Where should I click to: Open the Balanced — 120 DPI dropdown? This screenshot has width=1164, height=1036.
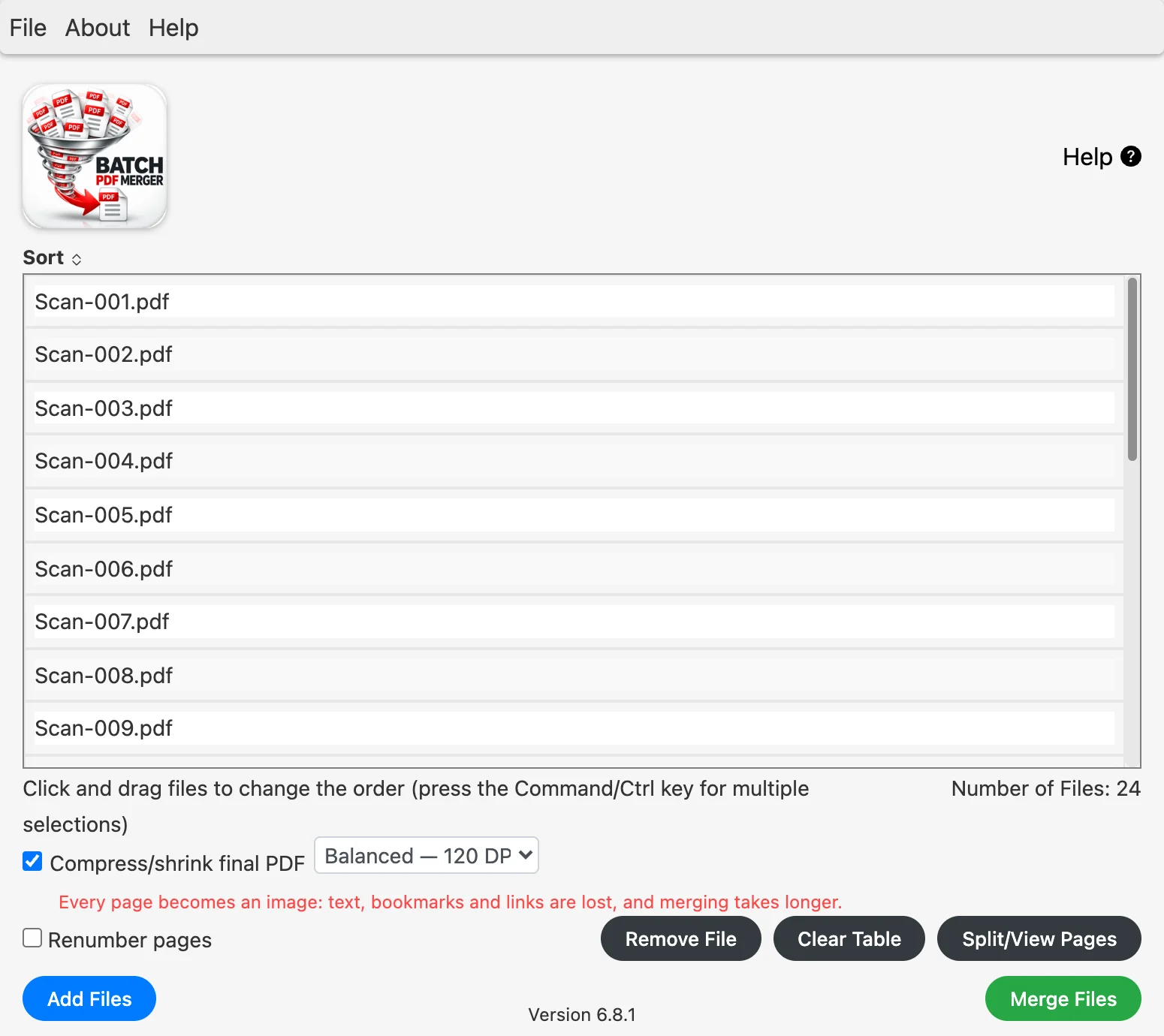click(427, 856)
